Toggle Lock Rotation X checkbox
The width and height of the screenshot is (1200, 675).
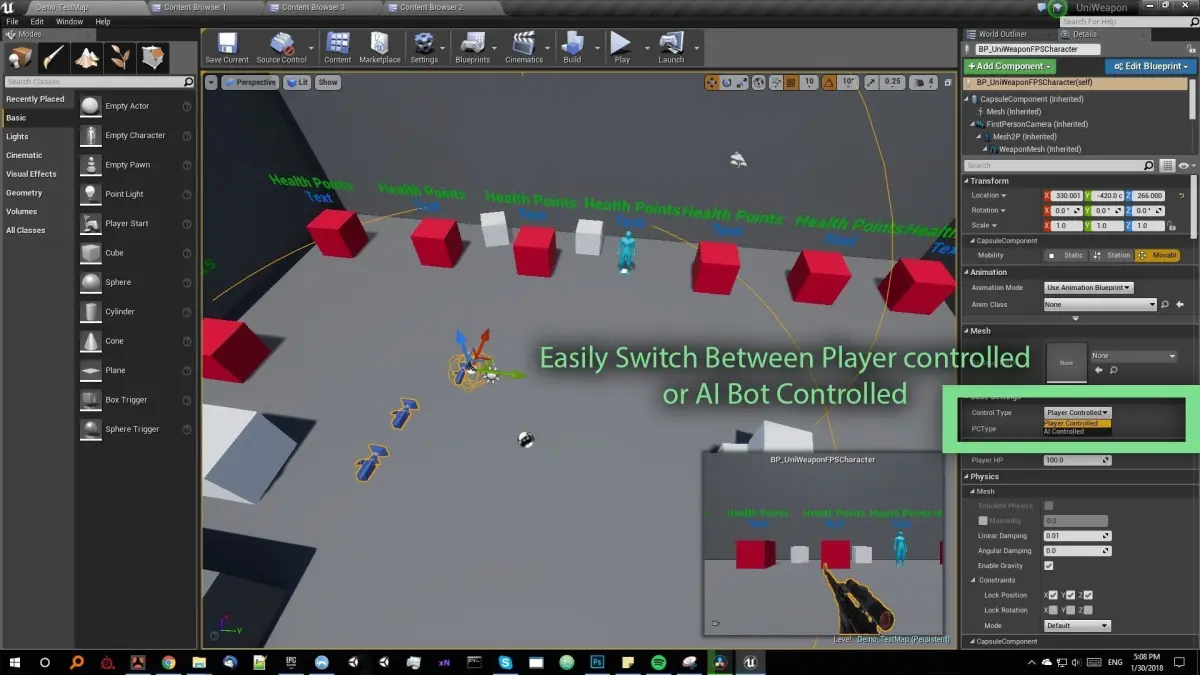[x=1053, y=610]
